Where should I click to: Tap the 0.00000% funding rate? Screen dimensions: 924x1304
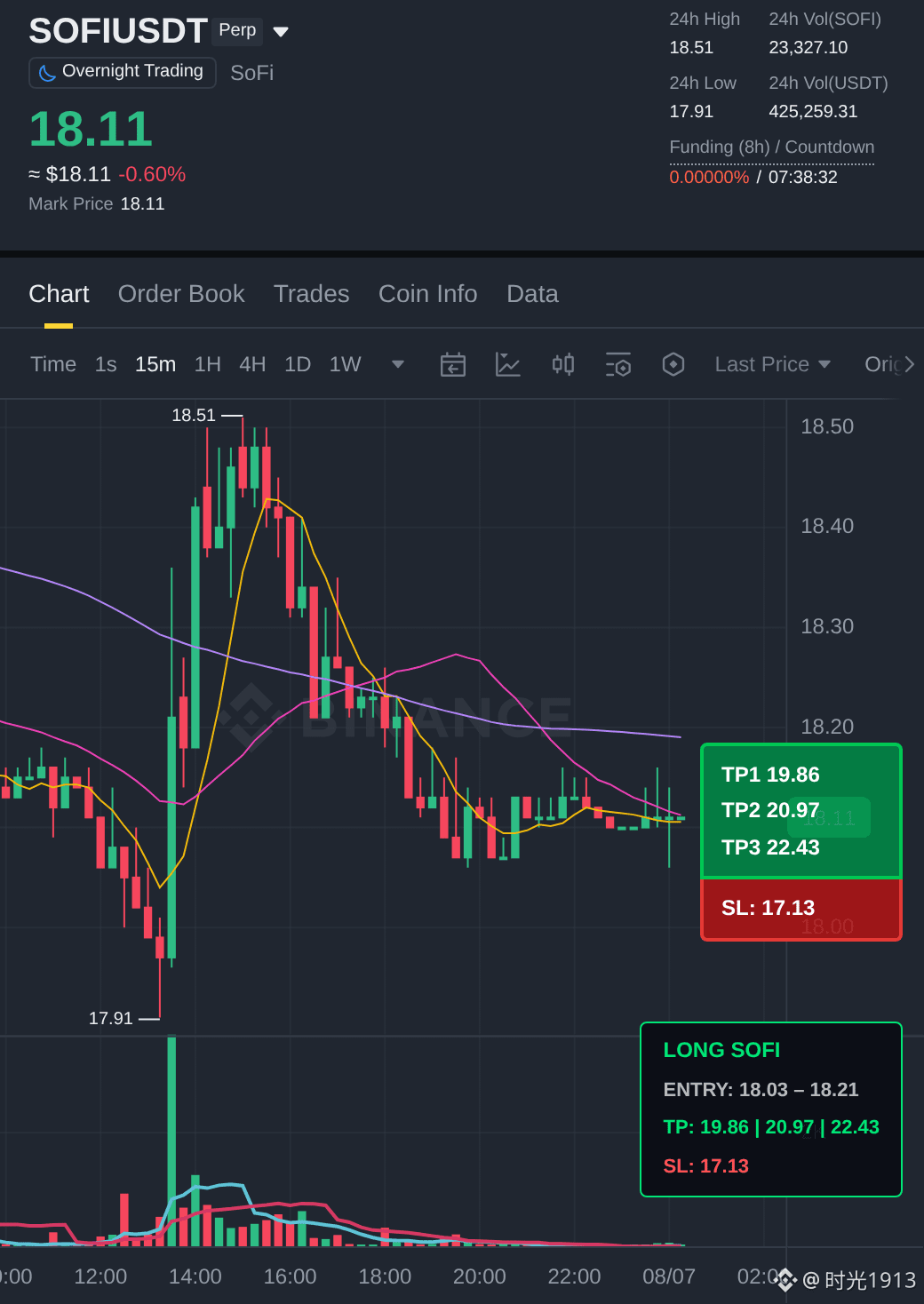(709, 177)
